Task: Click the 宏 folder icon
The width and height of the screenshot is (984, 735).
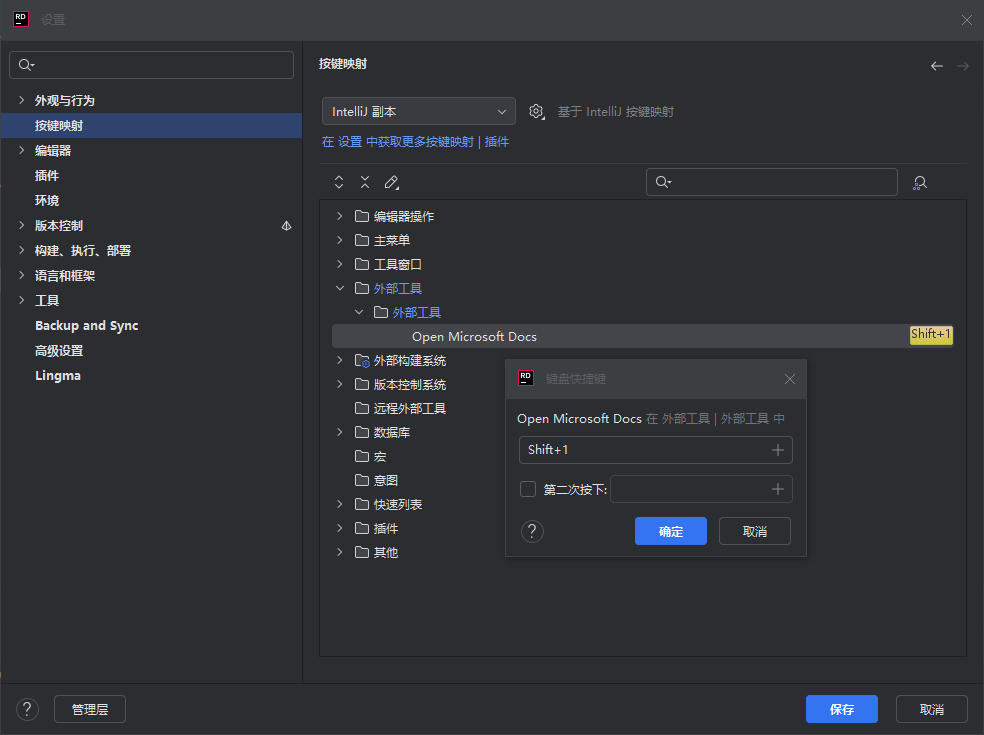Action: (361, 456)
